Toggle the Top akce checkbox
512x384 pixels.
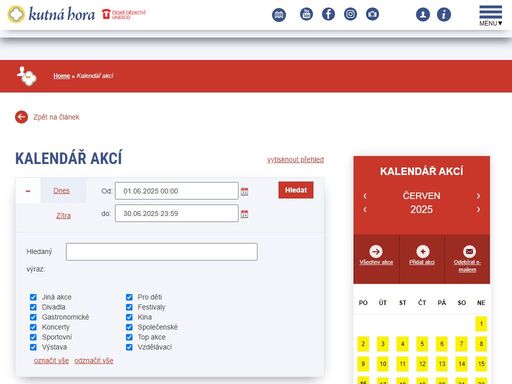pyautogui.click(x=129, y=337)
